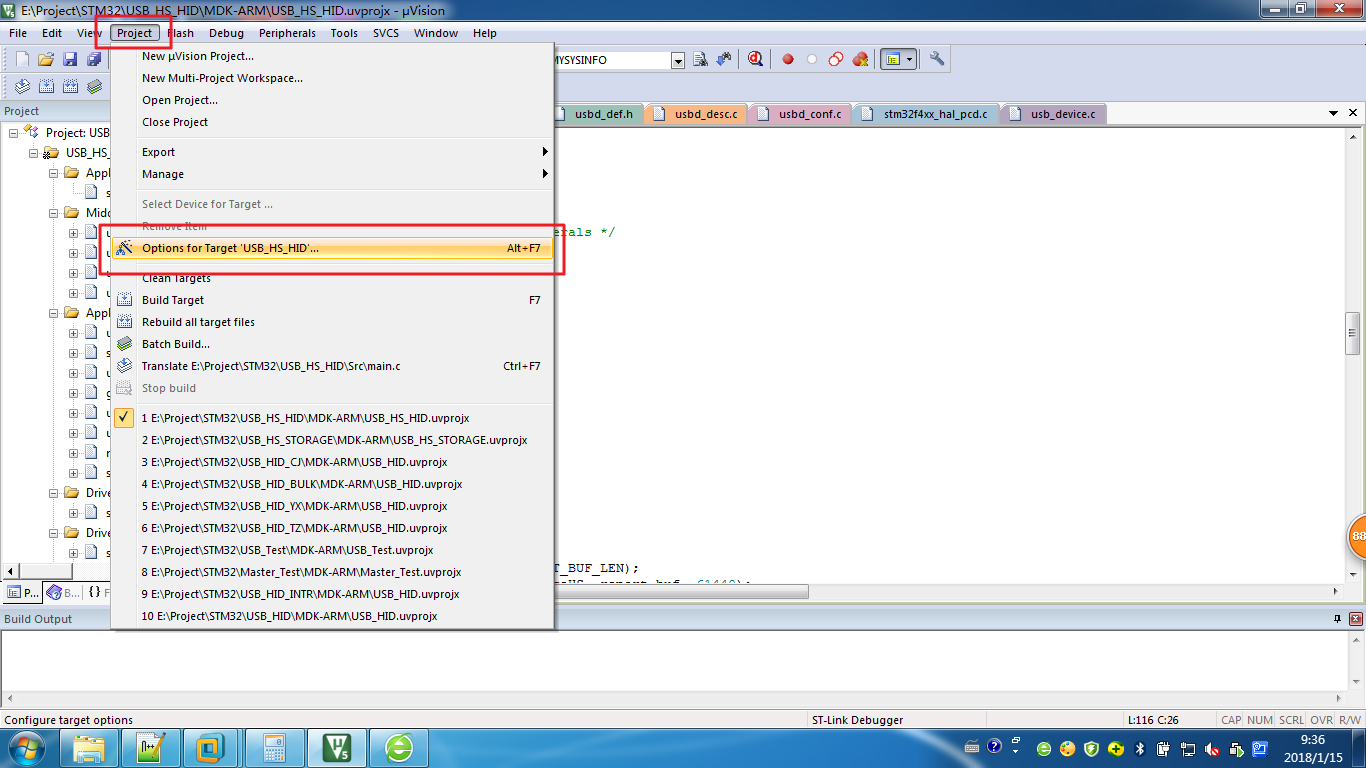Screen dimensions: 1366x768
Task: Close the Build Output panel
Action: point(1354,619)
